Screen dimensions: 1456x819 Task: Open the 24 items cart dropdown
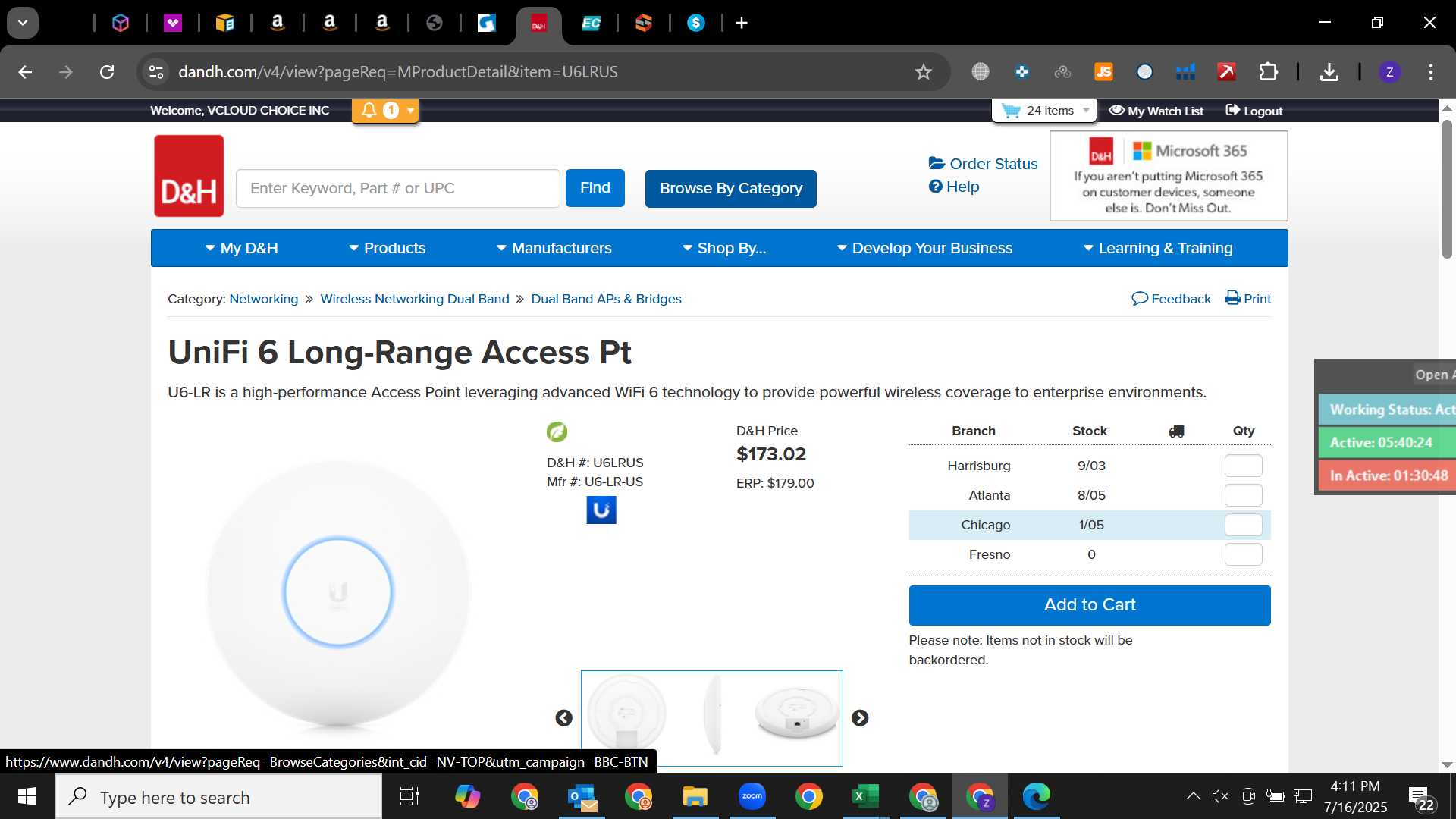coord(1046,111)
